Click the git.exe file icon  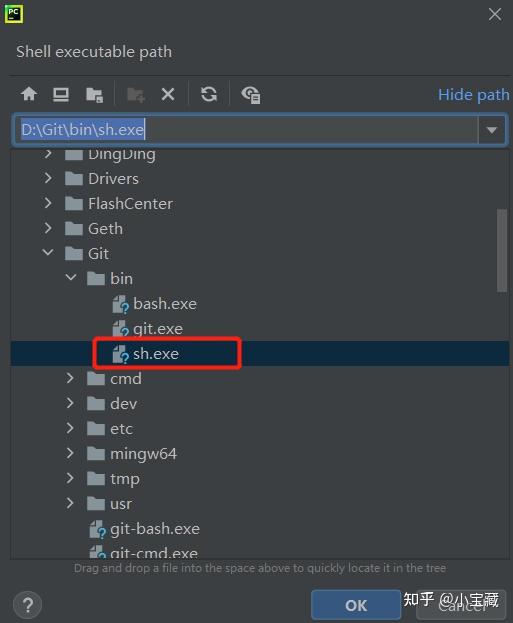pyautogui.click(x=120, y=329)
